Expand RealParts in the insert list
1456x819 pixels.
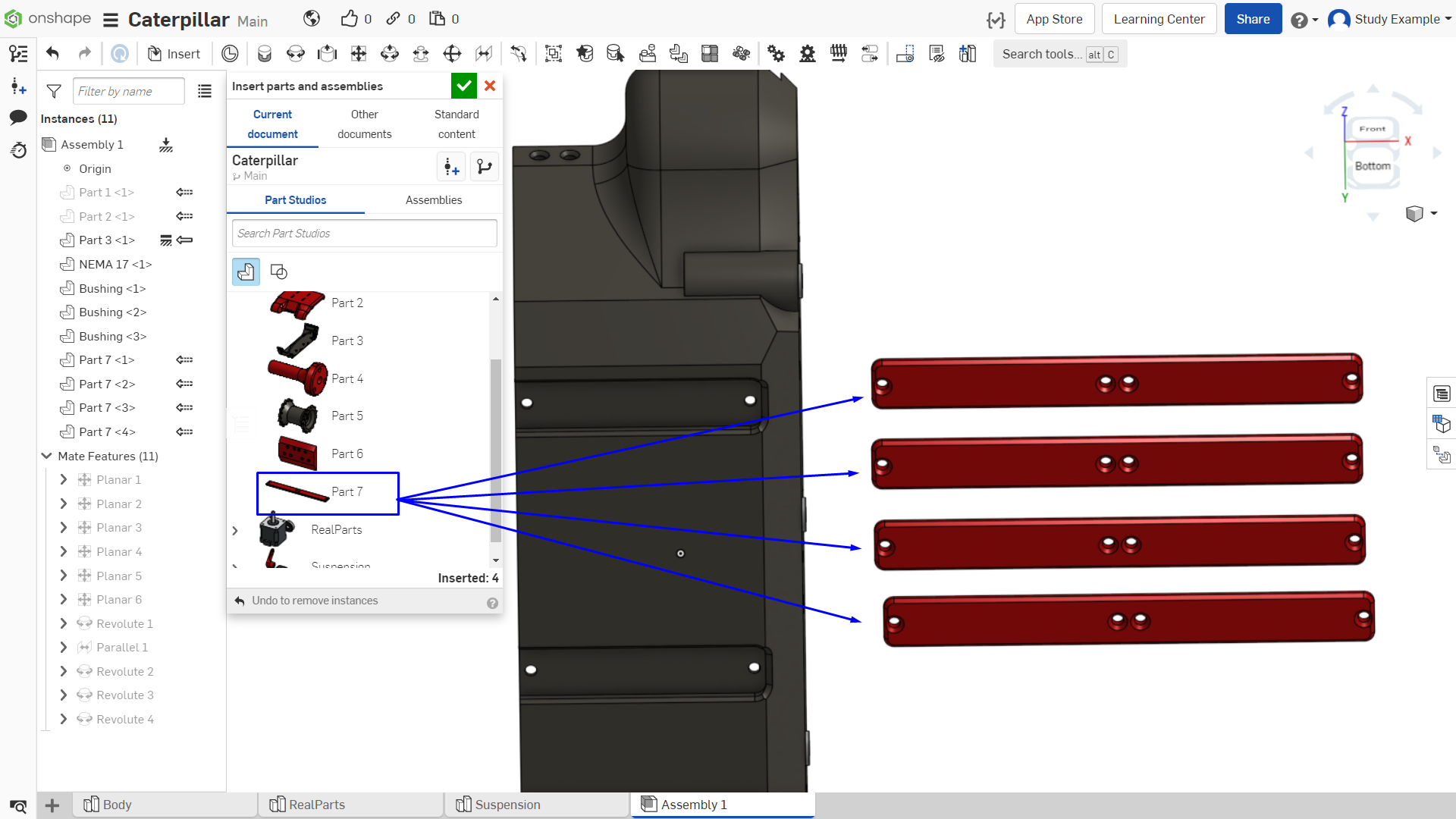tap(235, 530)
